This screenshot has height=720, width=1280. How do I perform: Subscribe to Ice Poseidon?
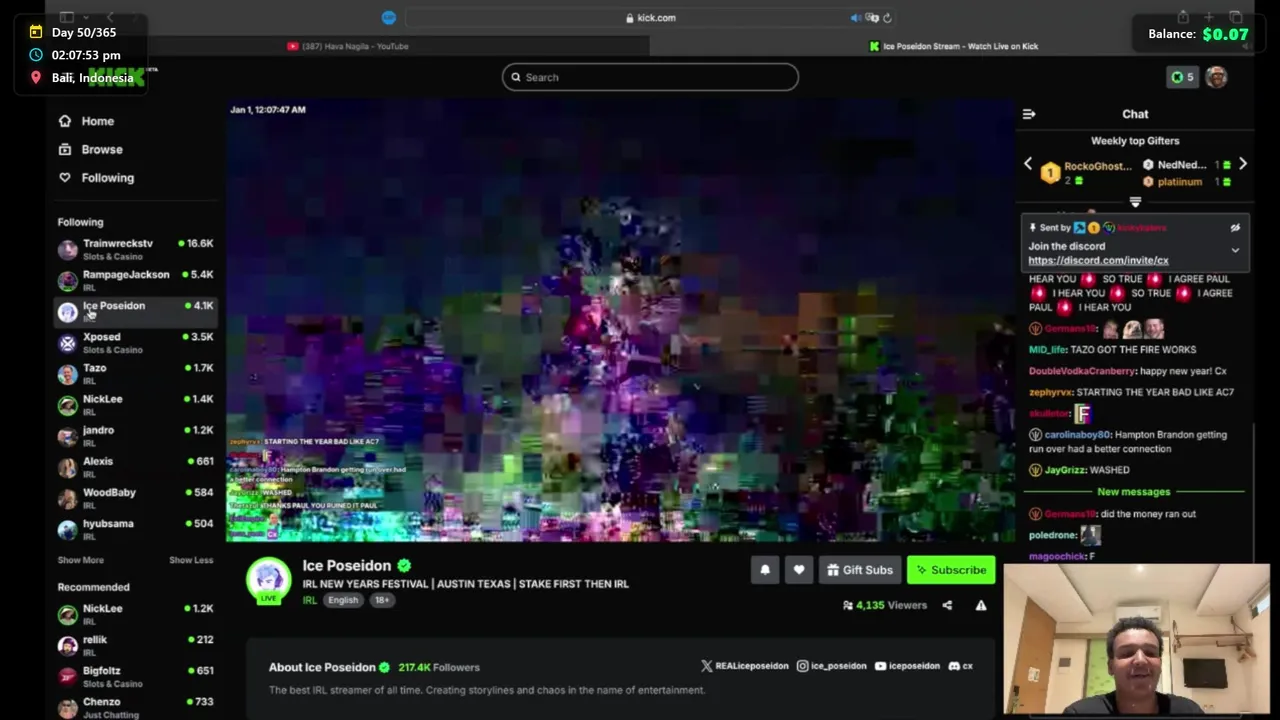(951, 570)
